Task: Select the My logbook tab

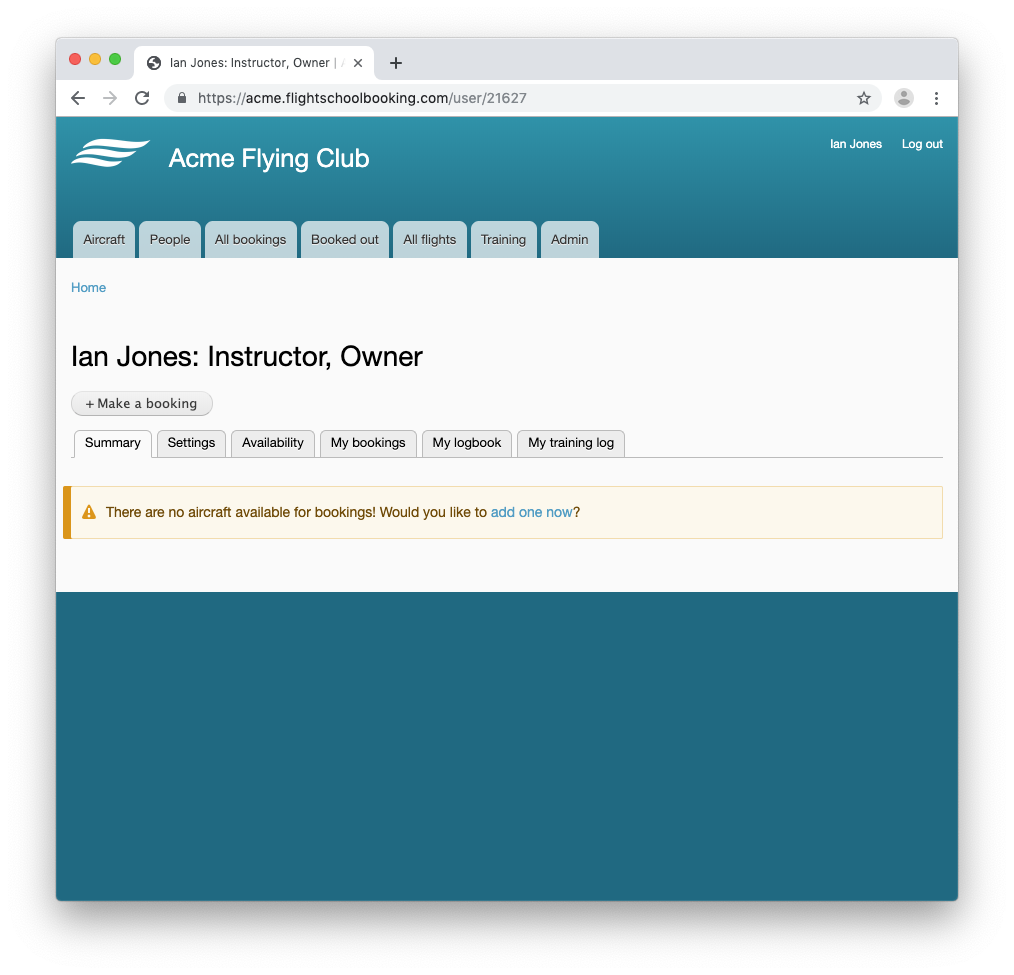Action: click(x=466, y=443)
